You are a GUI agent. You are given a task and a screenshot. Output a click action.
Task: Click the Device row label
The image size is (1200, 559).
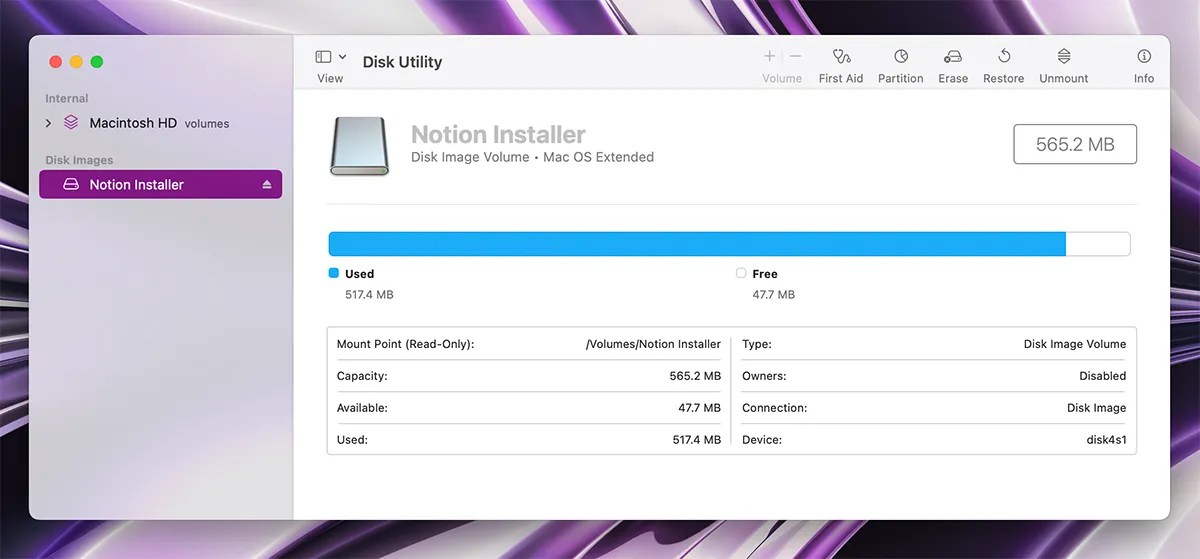pos(762,440)
